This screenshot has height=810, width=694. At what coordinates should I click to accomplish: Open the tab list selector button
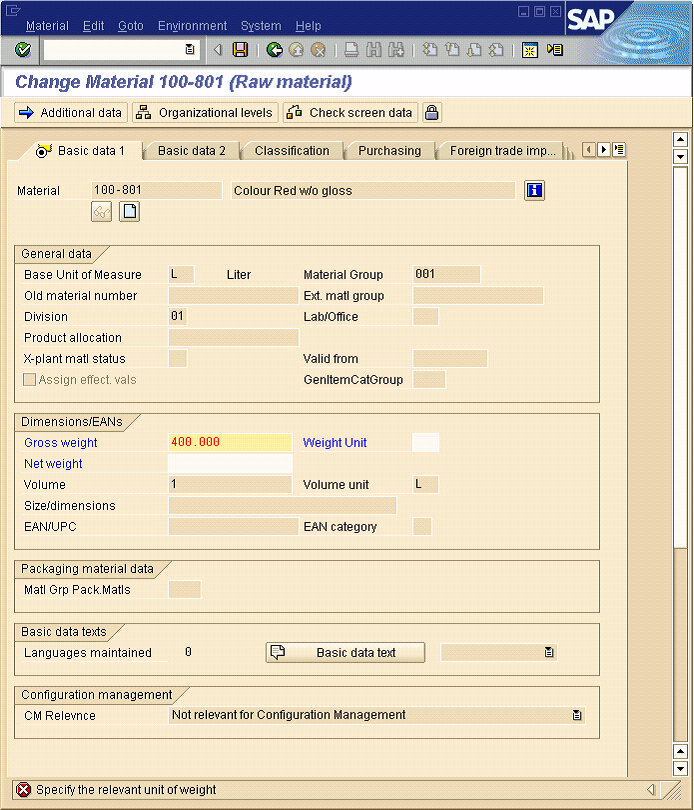tap(619, 150)
